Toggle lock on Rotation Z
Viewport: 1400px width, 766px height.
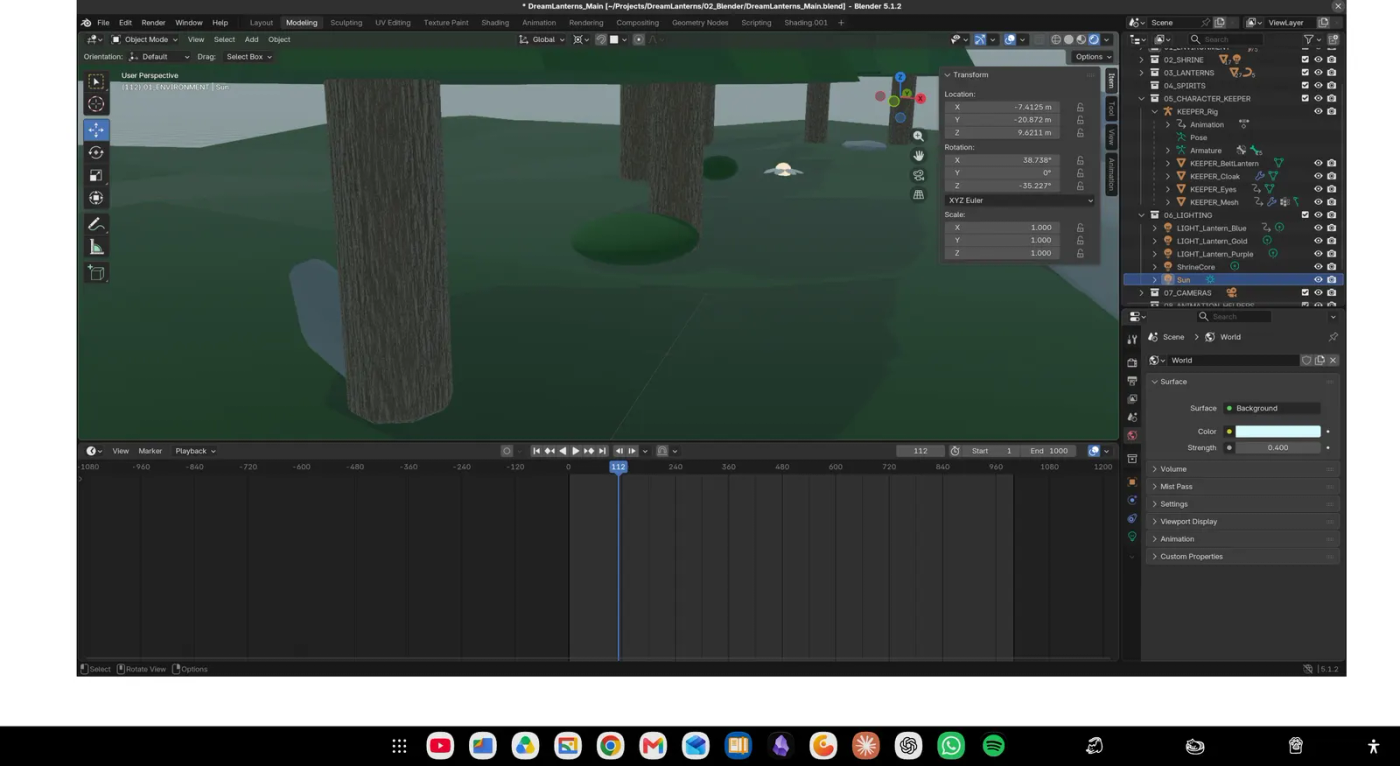[1080, 186]
